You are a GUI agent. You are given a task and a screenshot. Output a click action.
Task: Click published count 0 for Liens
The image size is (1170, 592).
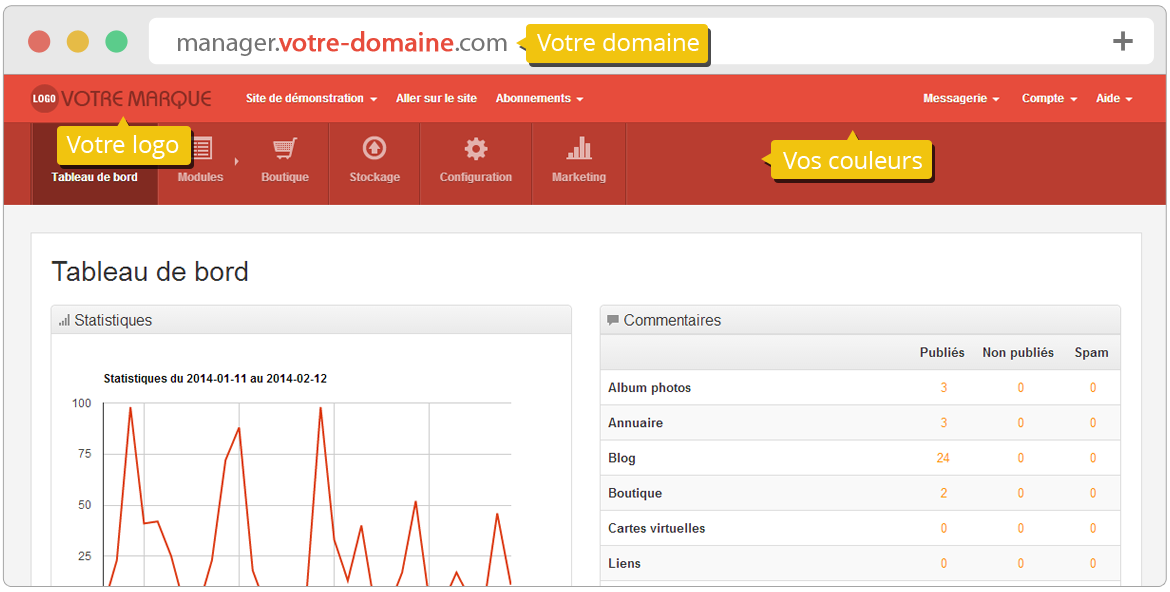point(943,563)
